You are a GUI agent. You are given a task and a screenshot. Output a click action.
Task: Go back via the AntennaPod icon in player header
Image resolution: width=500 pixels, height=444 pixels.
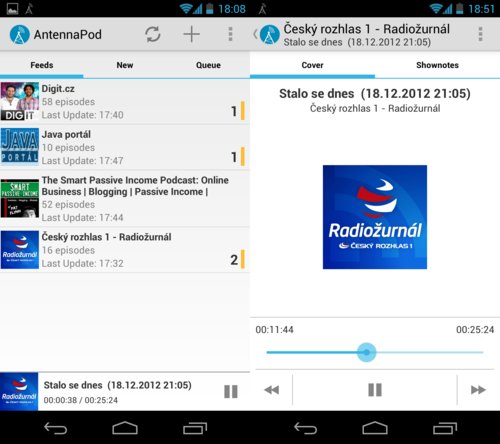point(266,34)
